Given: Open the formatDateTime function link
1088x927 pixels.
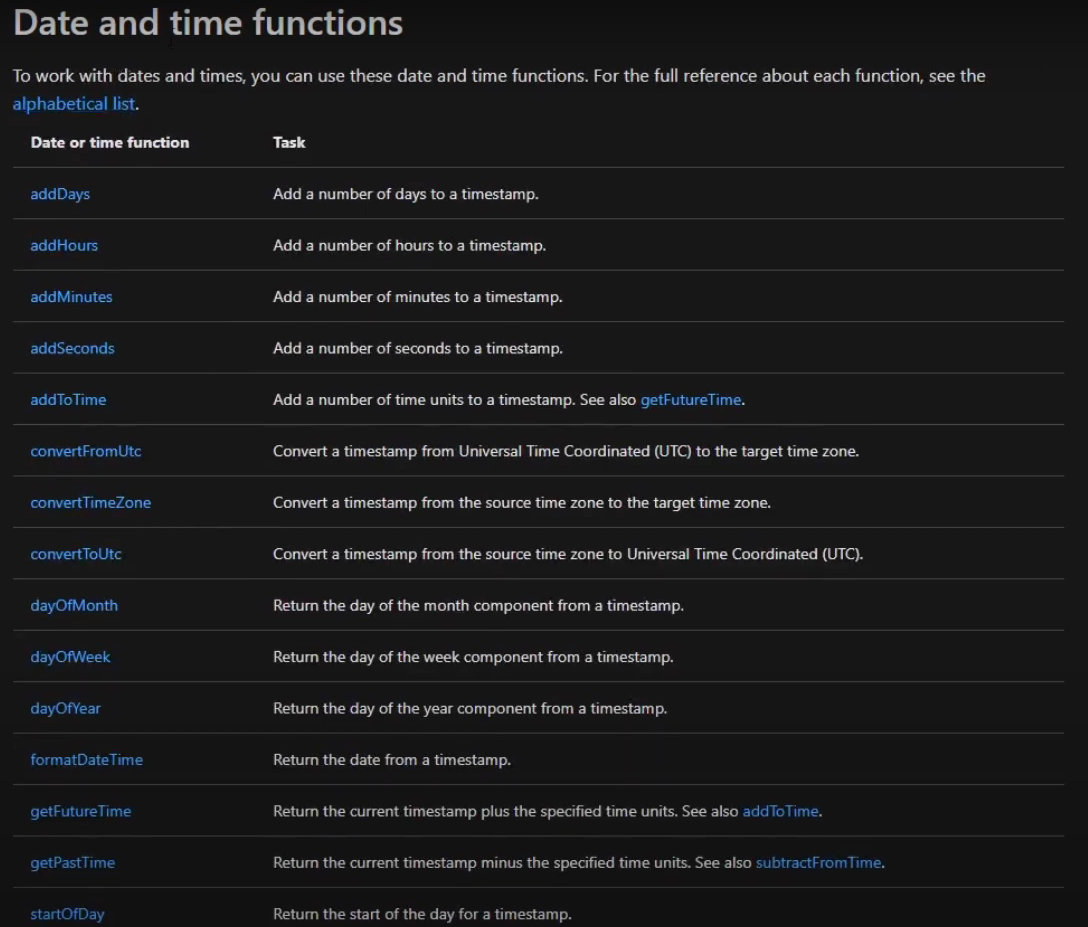Looking at the screenshot, I should click(87, 760).
